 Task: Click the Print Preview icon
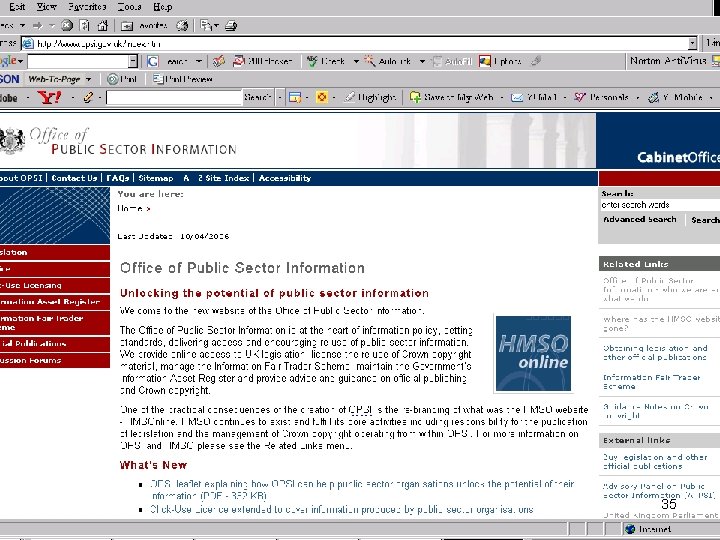pos(158,79)
